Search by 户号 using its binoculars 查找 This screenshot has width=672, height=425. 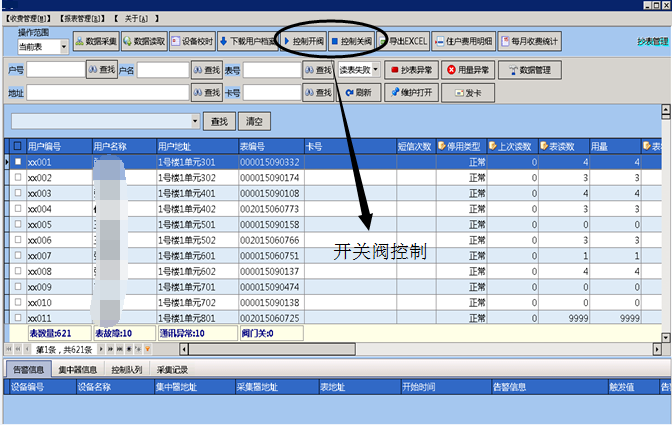(102, 70)
